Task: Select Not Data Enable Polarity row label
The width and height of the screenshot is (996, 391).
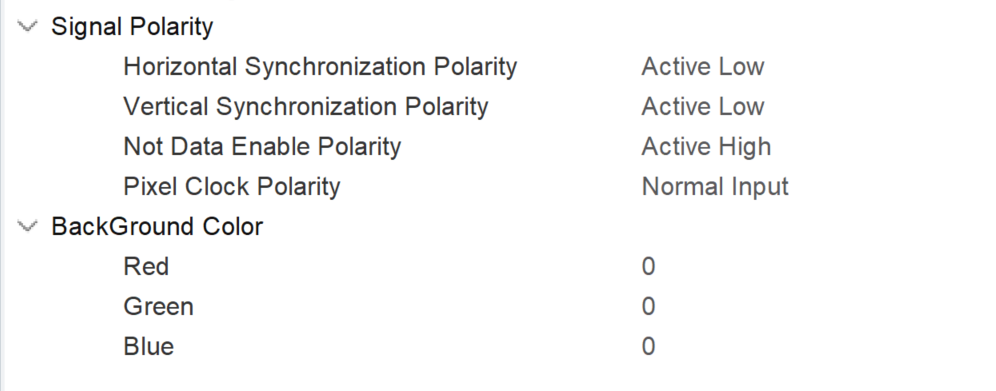Action: [262, 147]
